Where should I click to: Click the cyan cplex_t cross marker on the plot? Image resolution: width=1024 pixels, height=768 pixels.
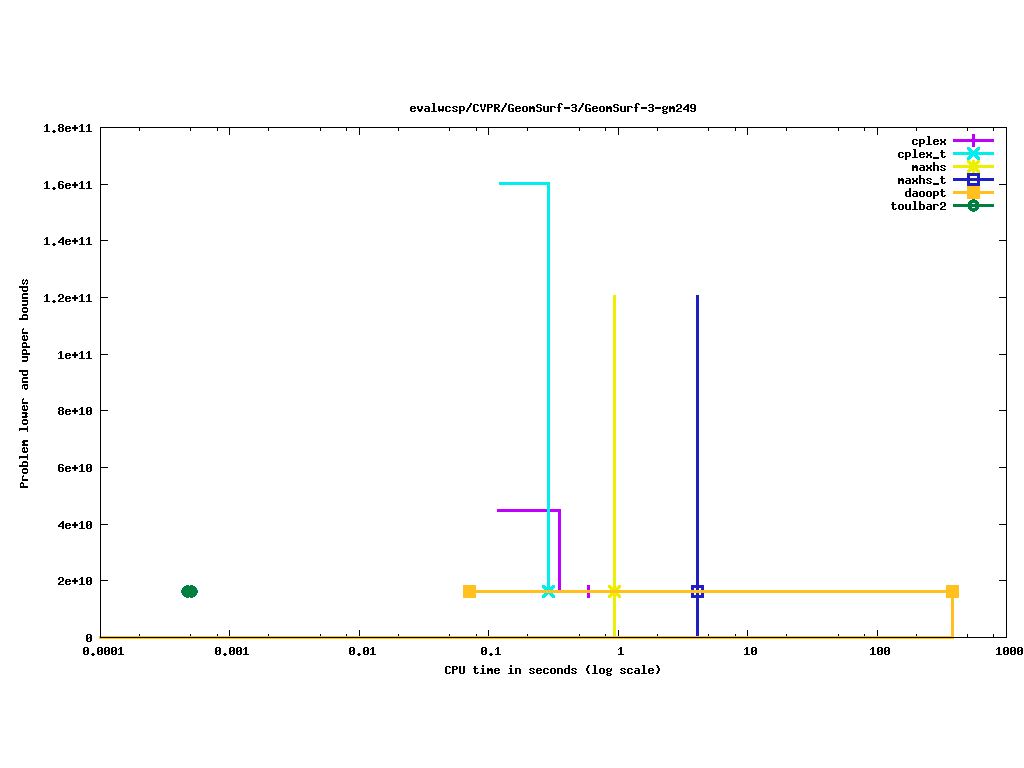548,591
